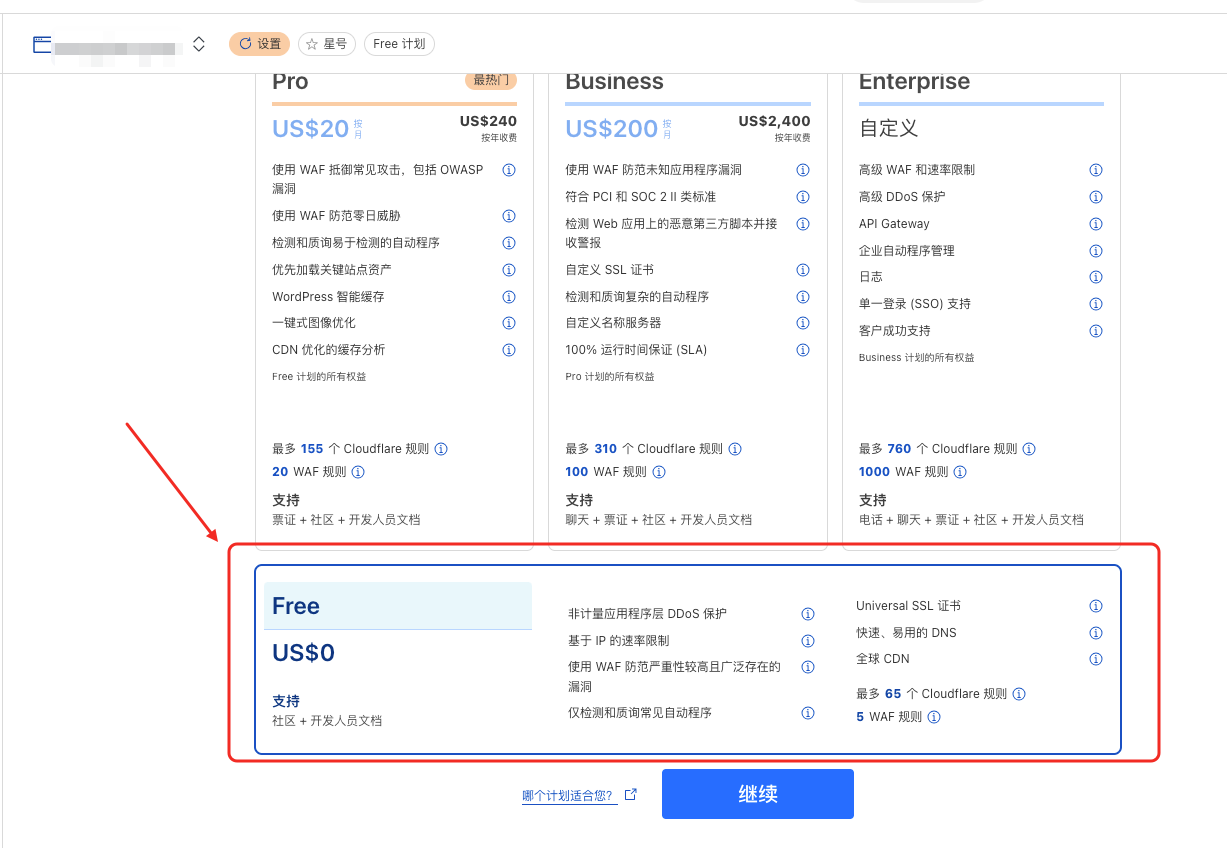Click info icon beside 310 个 Cloudflare 规则
Screen dimensions: 1227x848
click(x=735, y=449)
